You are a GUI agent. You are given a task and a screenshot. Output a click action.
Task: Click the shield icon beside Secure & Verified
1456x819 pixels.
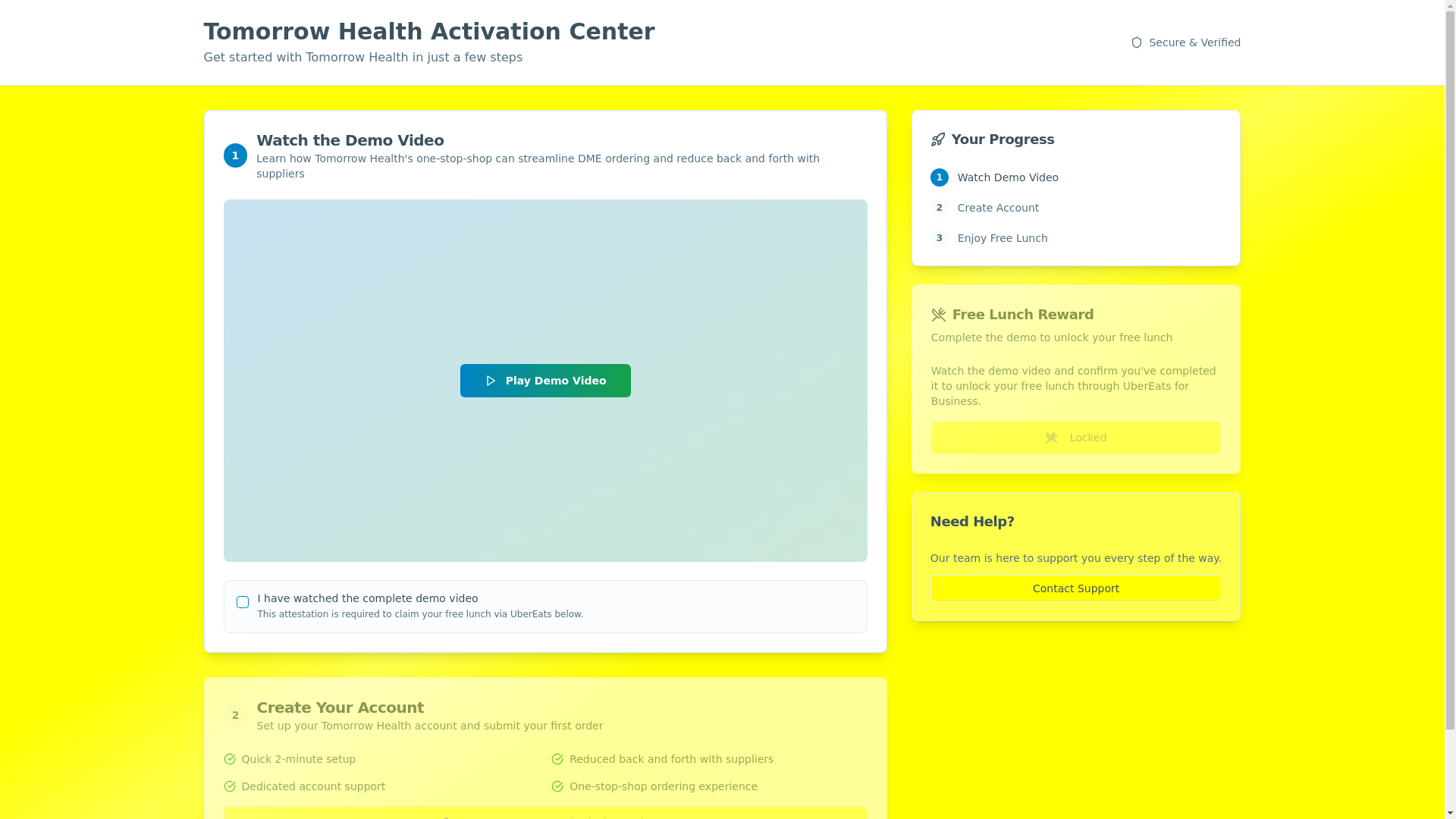(1136, 42)
